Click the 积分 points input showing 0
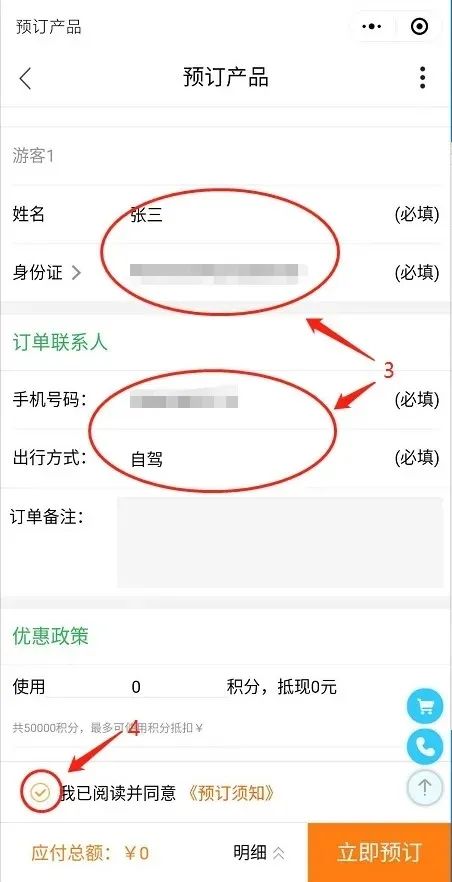This screenshot has height=882, width=452. [x=136, y=687]
